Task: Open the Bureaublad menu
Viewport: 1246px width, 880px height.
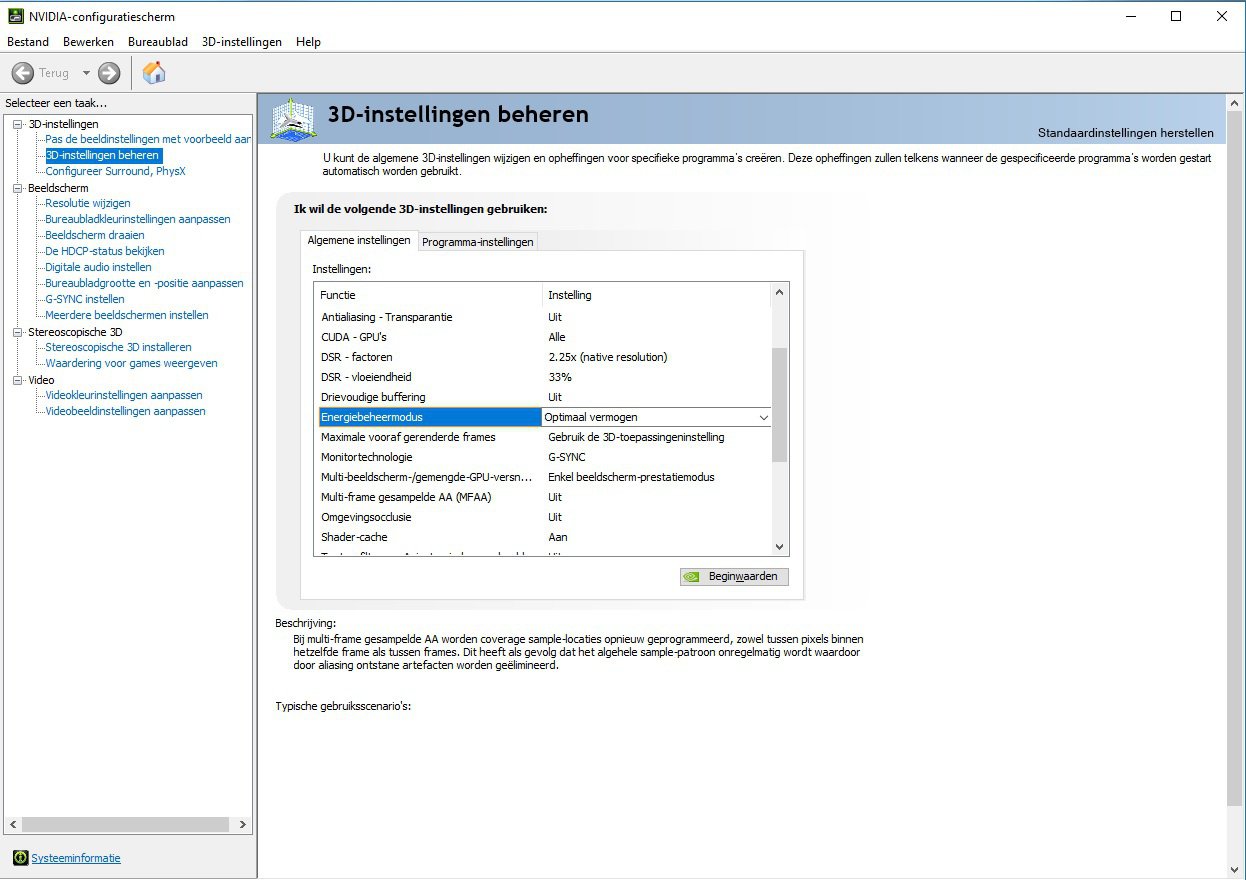Action: pos(158,42)
